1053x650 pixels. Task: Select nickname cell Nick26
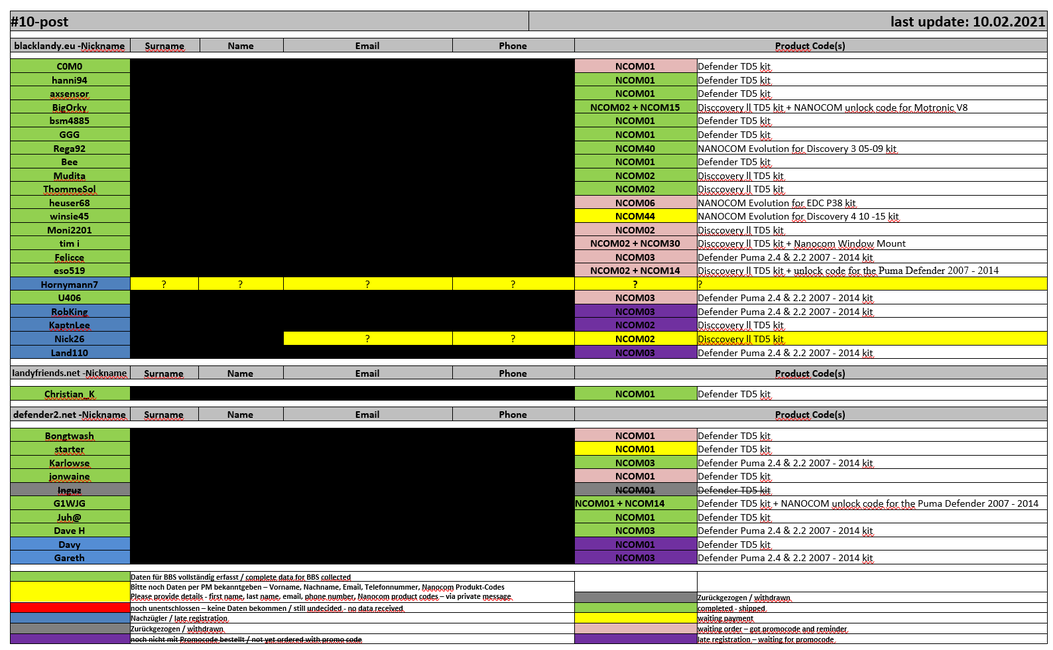[70, 339]
